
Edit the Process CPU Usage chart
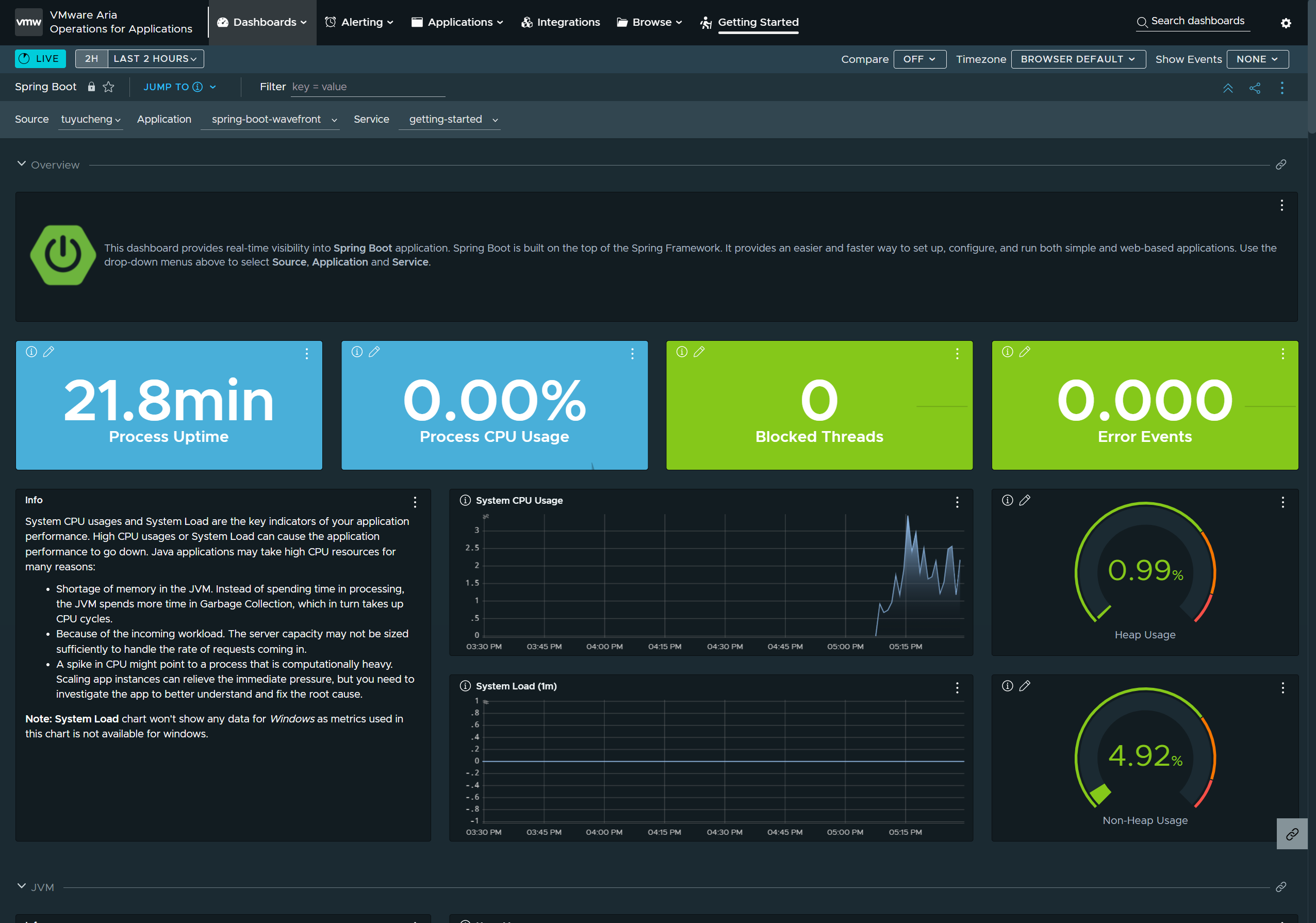click(374, 352)
